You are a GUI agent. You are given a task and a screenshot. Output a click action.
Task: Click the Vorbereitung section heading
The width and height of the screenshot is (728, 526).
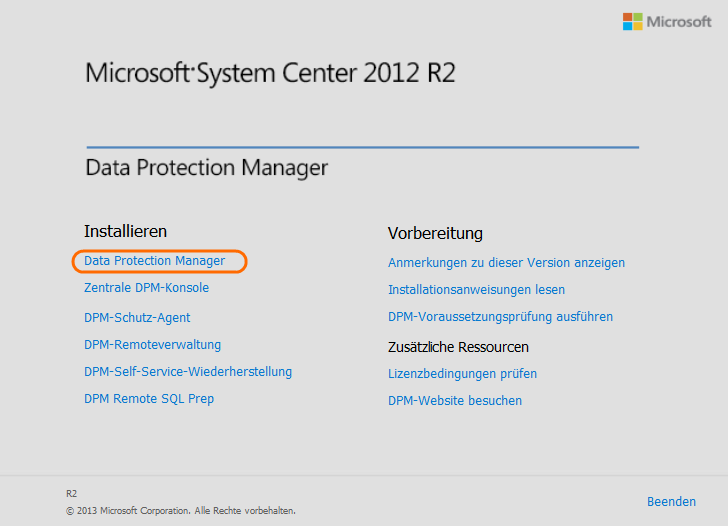tap(435, 233)
